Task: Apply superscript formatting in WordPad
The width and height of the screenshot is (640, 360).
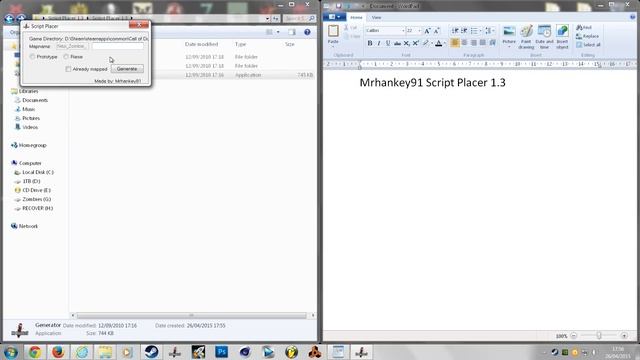Action: tap(416, 43)
